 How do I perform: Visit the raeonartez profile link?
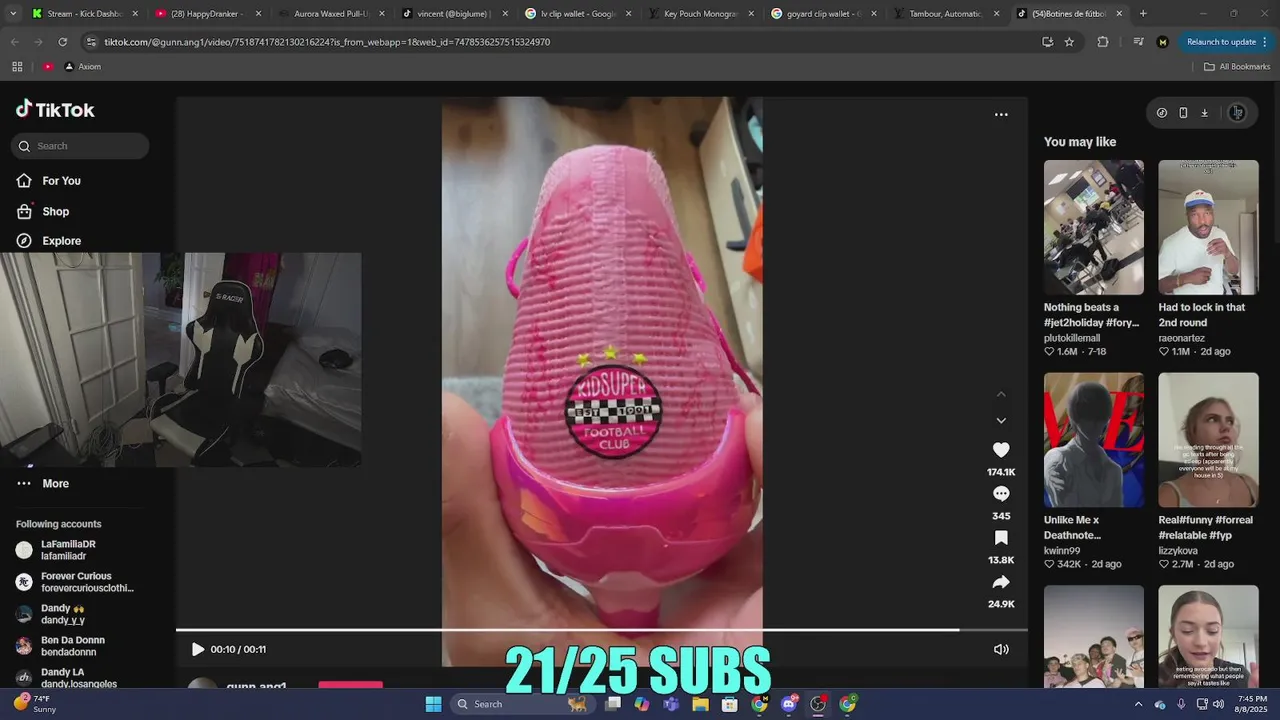coord(1182,338)
